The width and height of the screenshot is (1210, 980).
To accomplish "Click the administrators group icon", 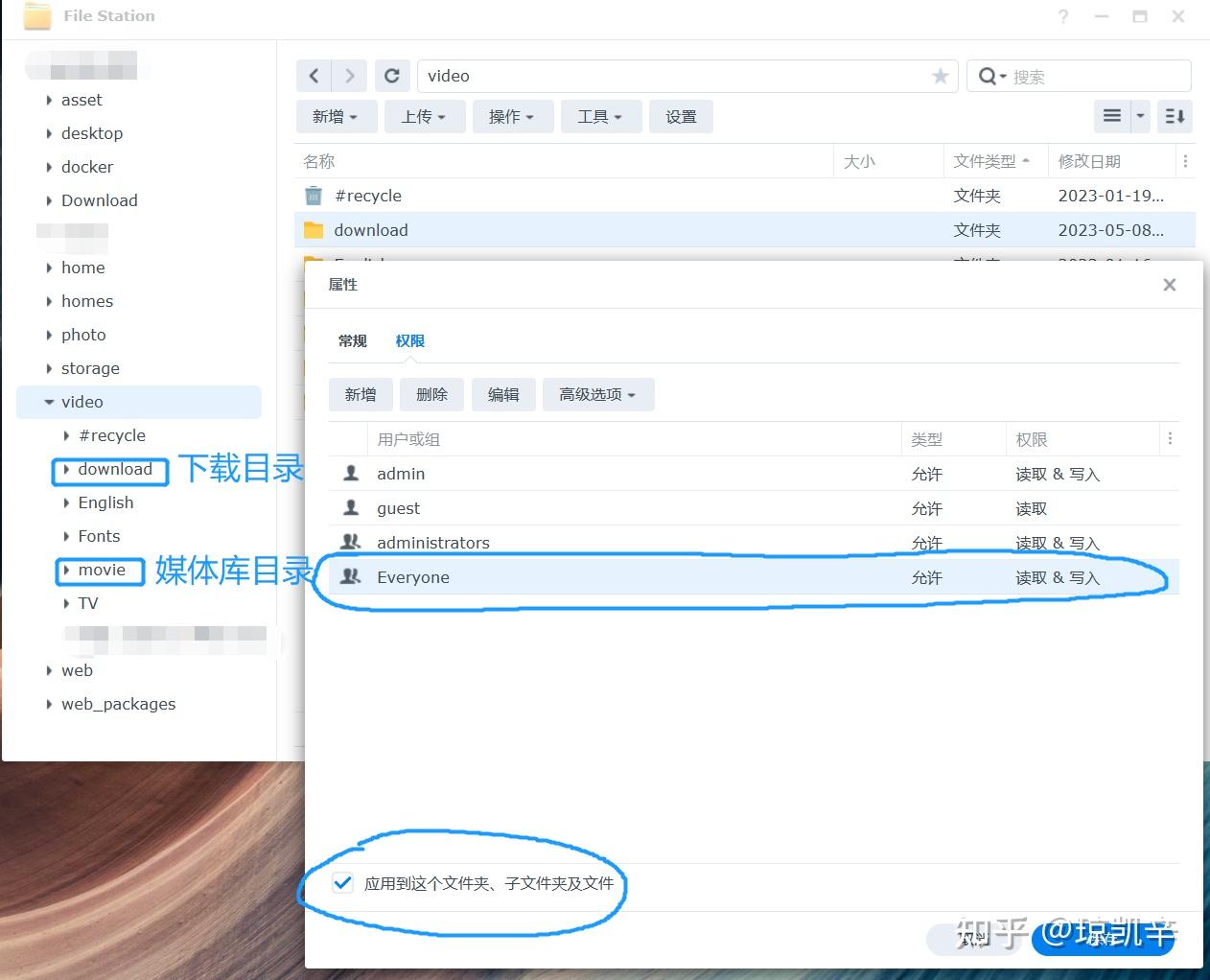I will (x=350, y=542).
